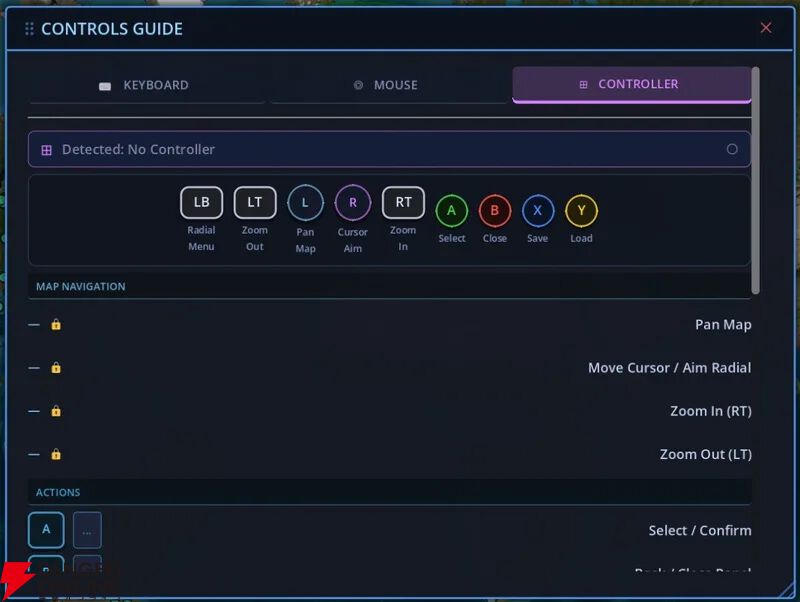This screenshot has height=602, width=800.
Task: Click lock on Move Cursor / Aim Radial row
Action: click(x=56, y=368)
